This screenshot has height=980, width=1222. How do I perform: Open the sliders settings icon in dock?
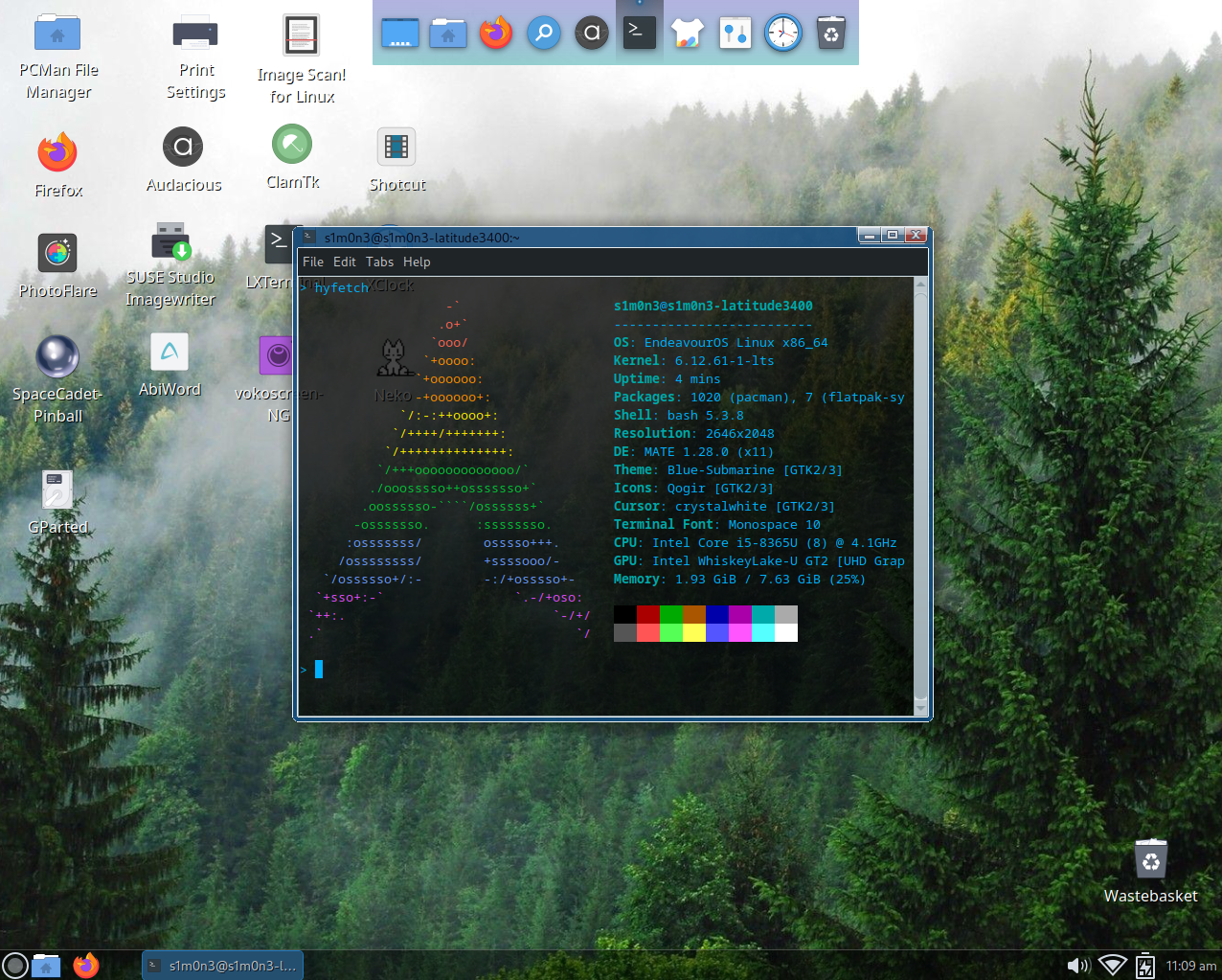[735, 34]
